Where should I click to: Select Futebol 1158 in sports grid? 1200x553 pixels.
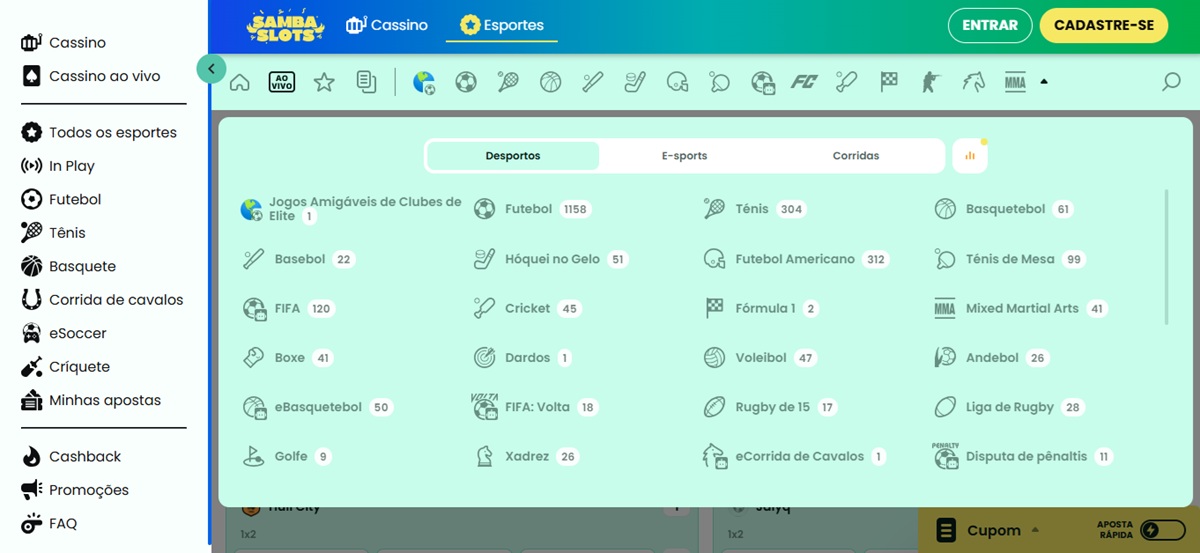532,209
